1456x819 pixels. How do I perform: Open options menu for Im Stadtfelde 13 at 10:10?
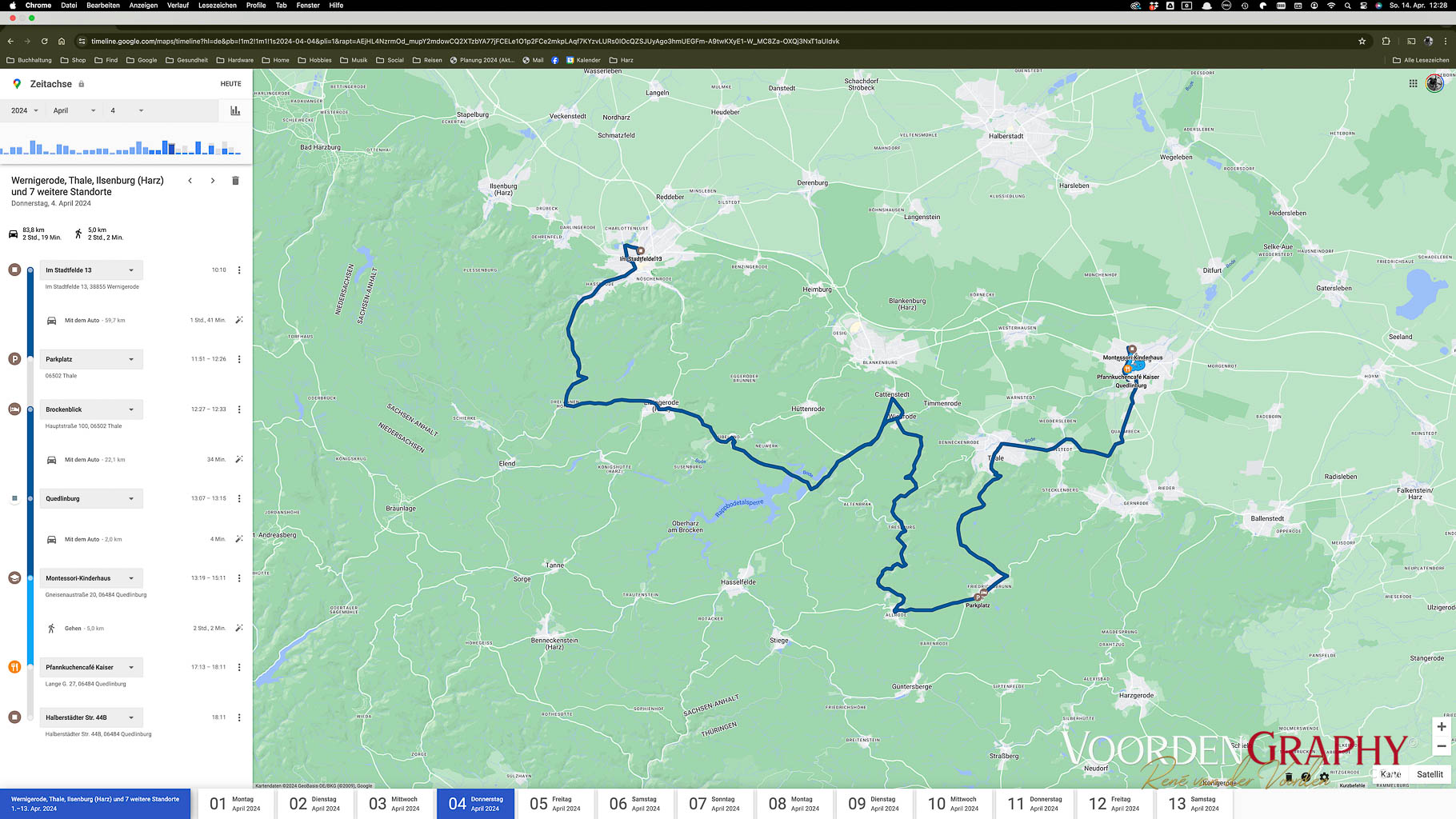click(x=239, y=270)
